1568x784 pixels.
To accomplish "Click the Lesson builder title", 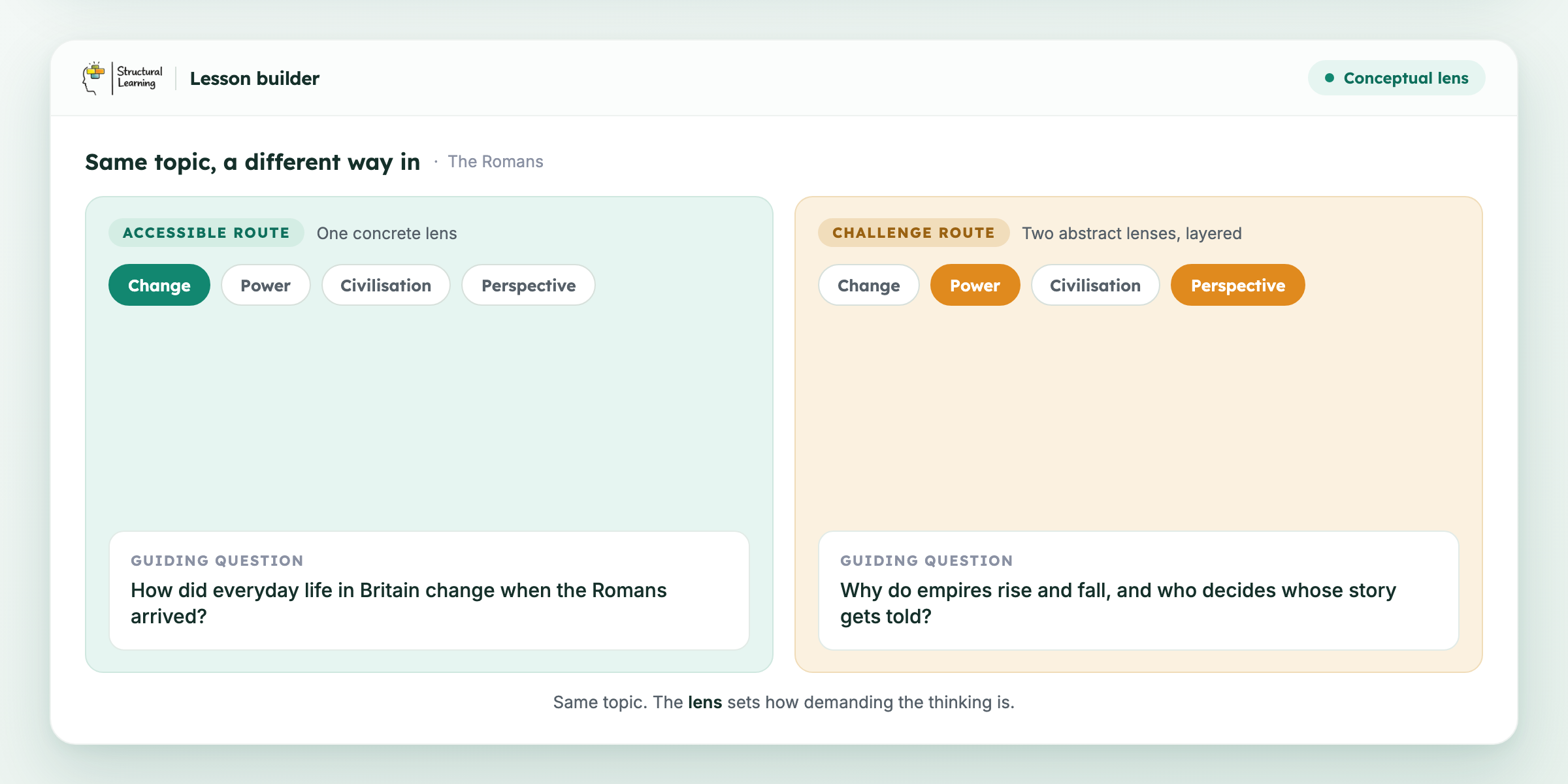I will [255, 78].
